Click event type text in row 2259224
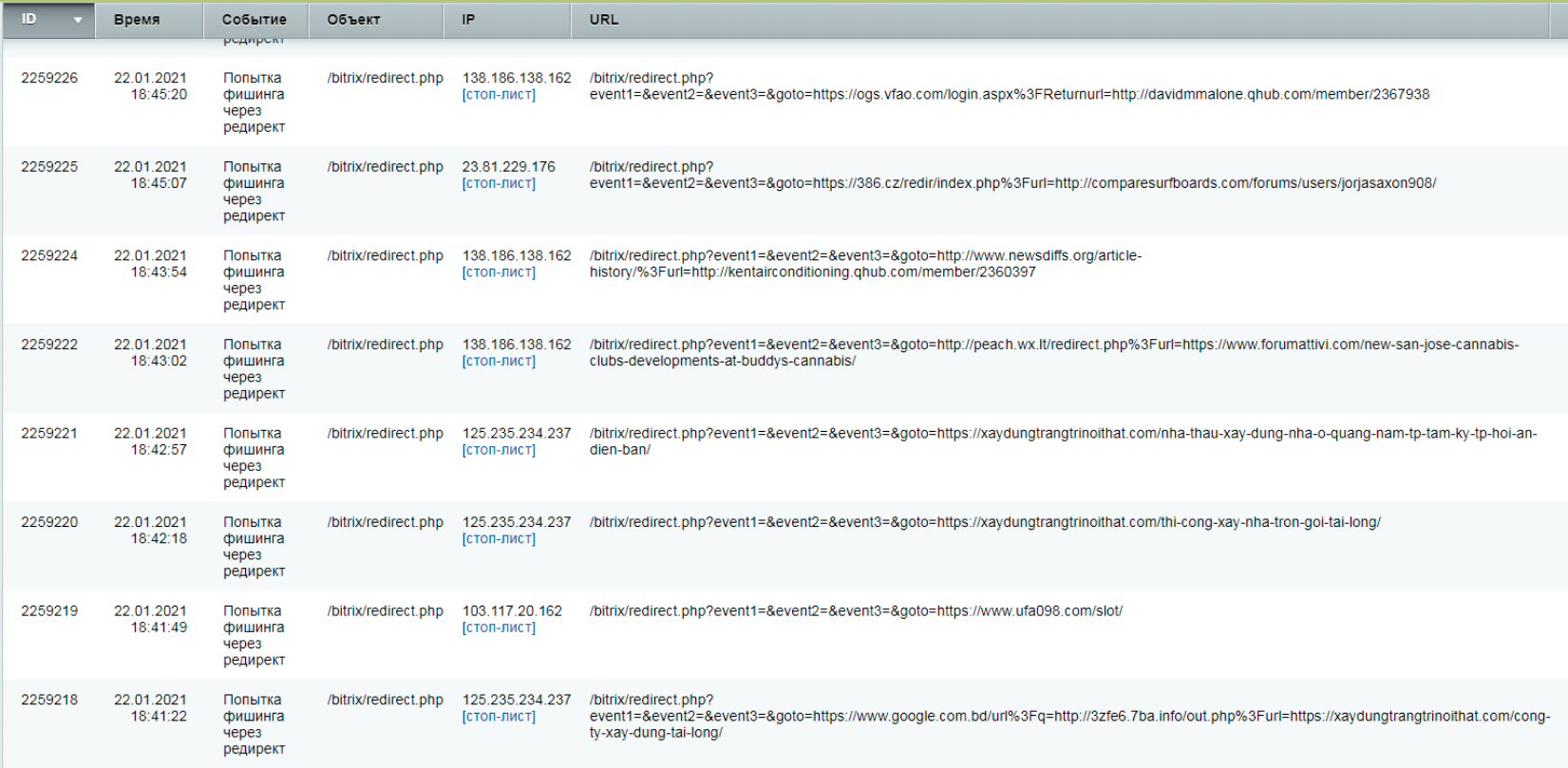 (255, 280)
